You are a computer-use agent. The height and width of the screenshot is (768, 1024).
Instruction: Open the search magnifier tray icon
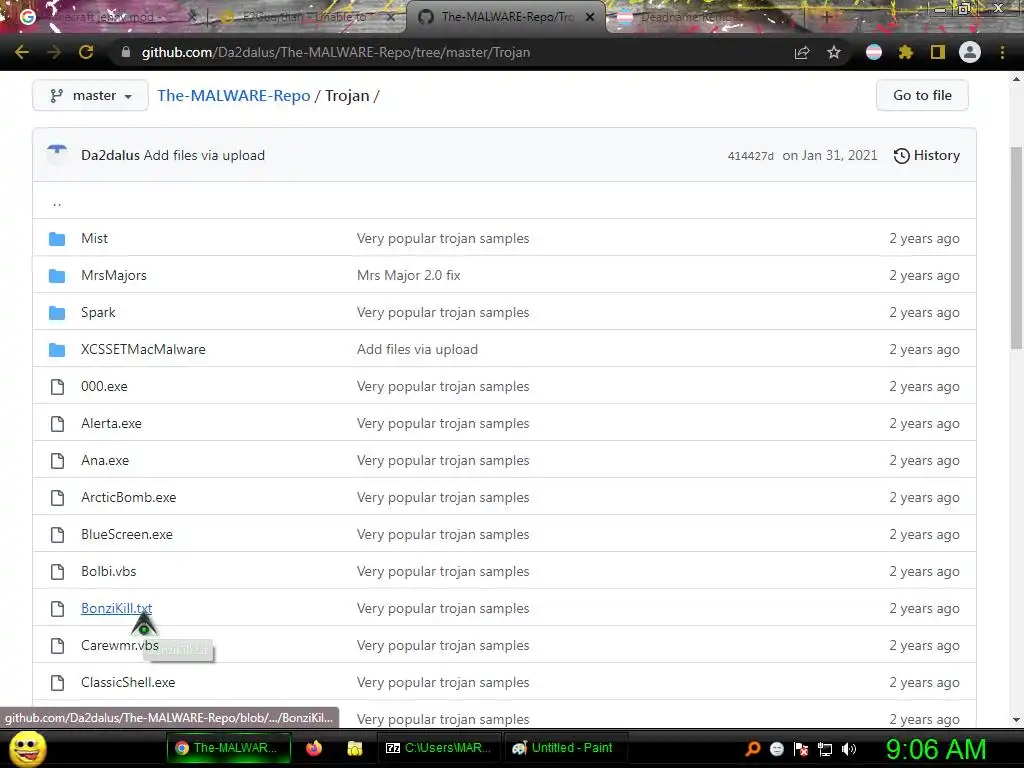[x=752, y=749]
